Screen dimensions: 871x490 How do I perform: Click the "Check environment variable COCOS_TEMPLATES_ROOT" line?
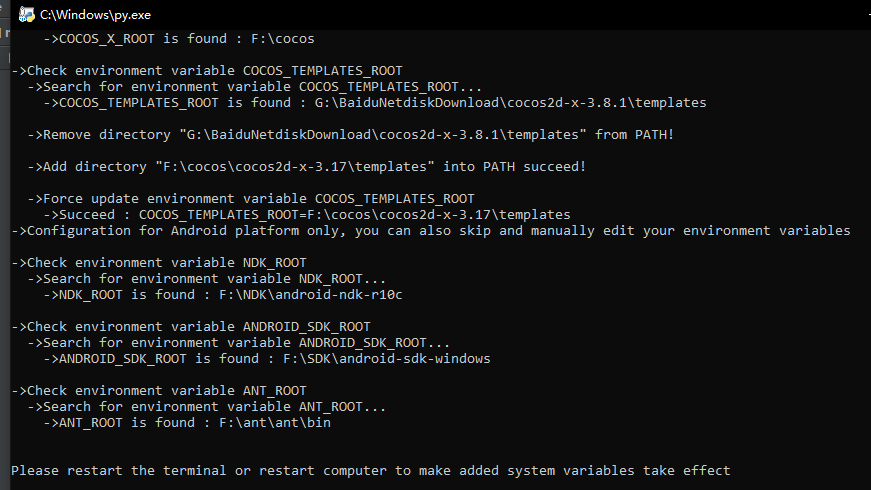click(206, 71)
